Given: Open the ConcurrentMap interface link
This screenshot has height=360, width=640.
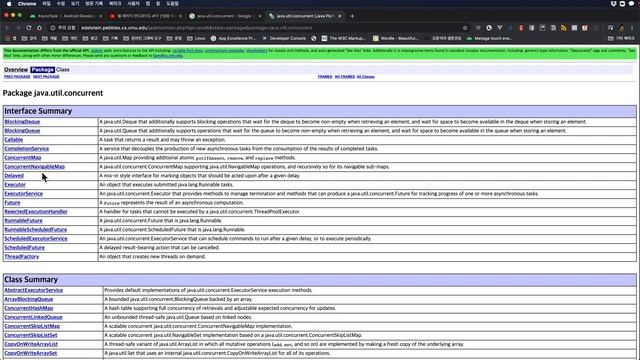Looking at the screenshot, I should click(x=23, y=158).
